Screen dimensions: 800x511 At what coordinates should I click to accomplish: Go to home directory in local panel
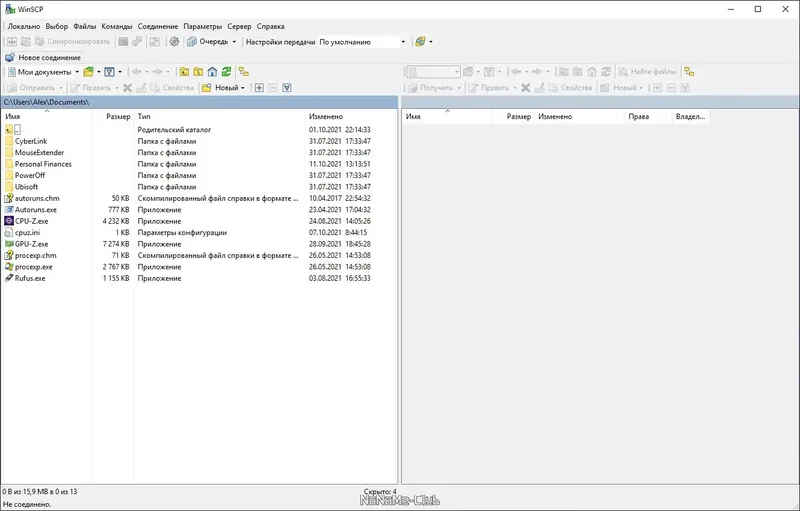click(212, 72)
